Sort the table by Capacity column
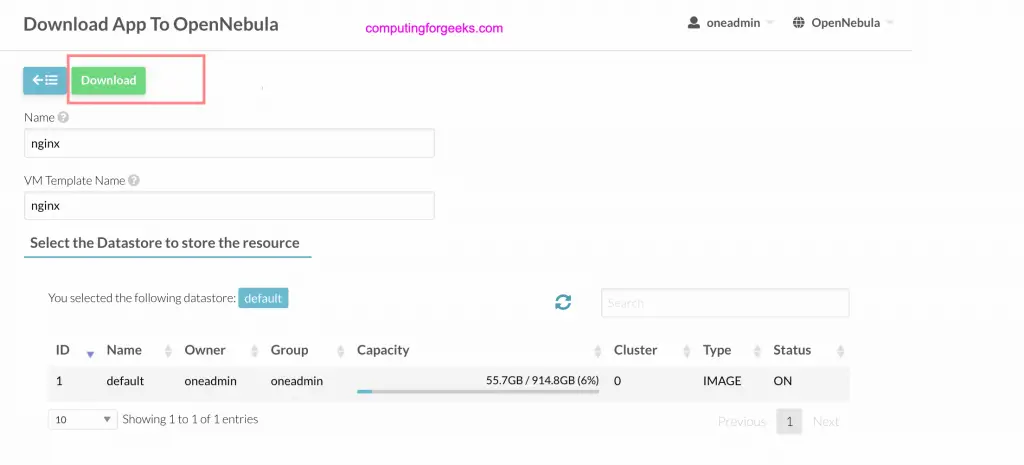 pyautogui.click(x=479, y=350)
